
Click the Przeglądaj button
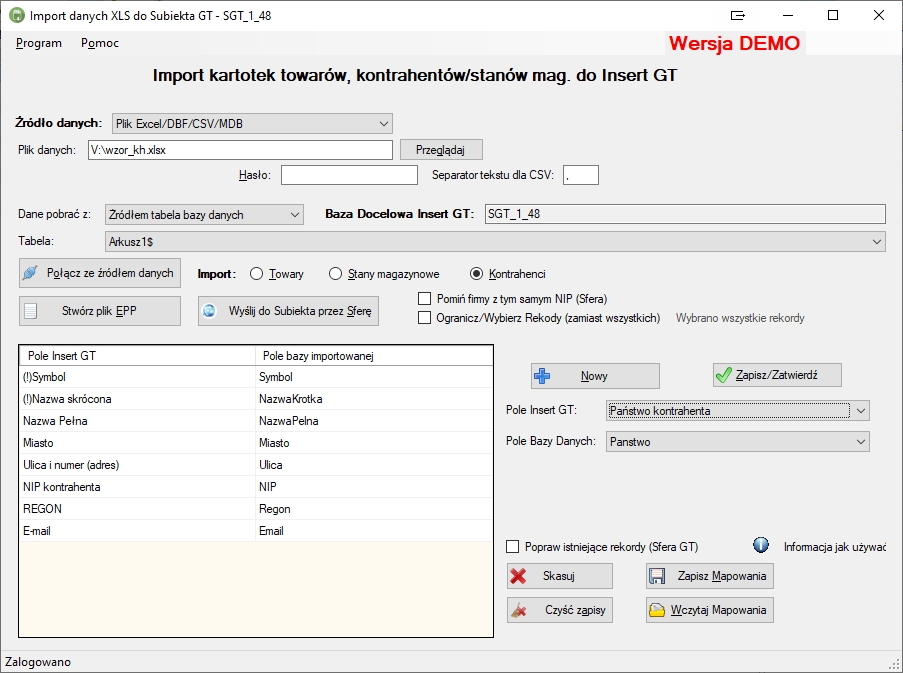tap(441, 150)
